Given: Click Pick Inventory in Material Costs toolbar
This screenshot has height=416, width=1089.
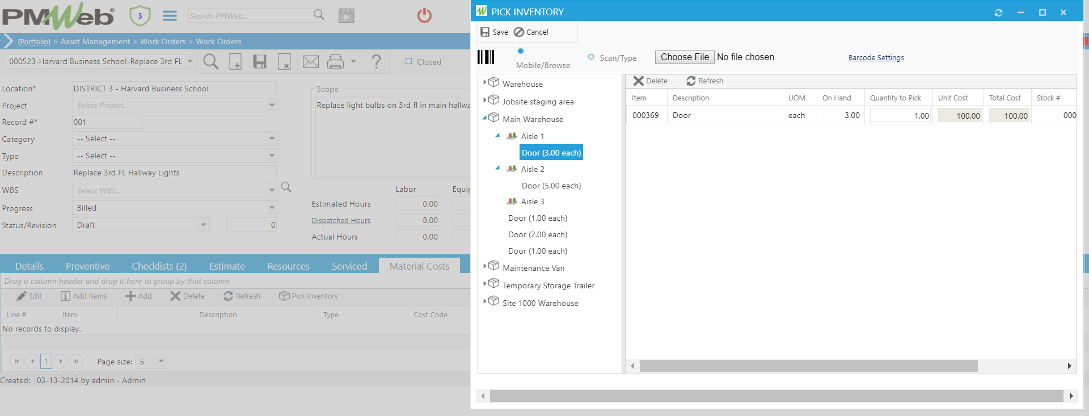Looking at the screenshot, I should click(x=308, y=296).
